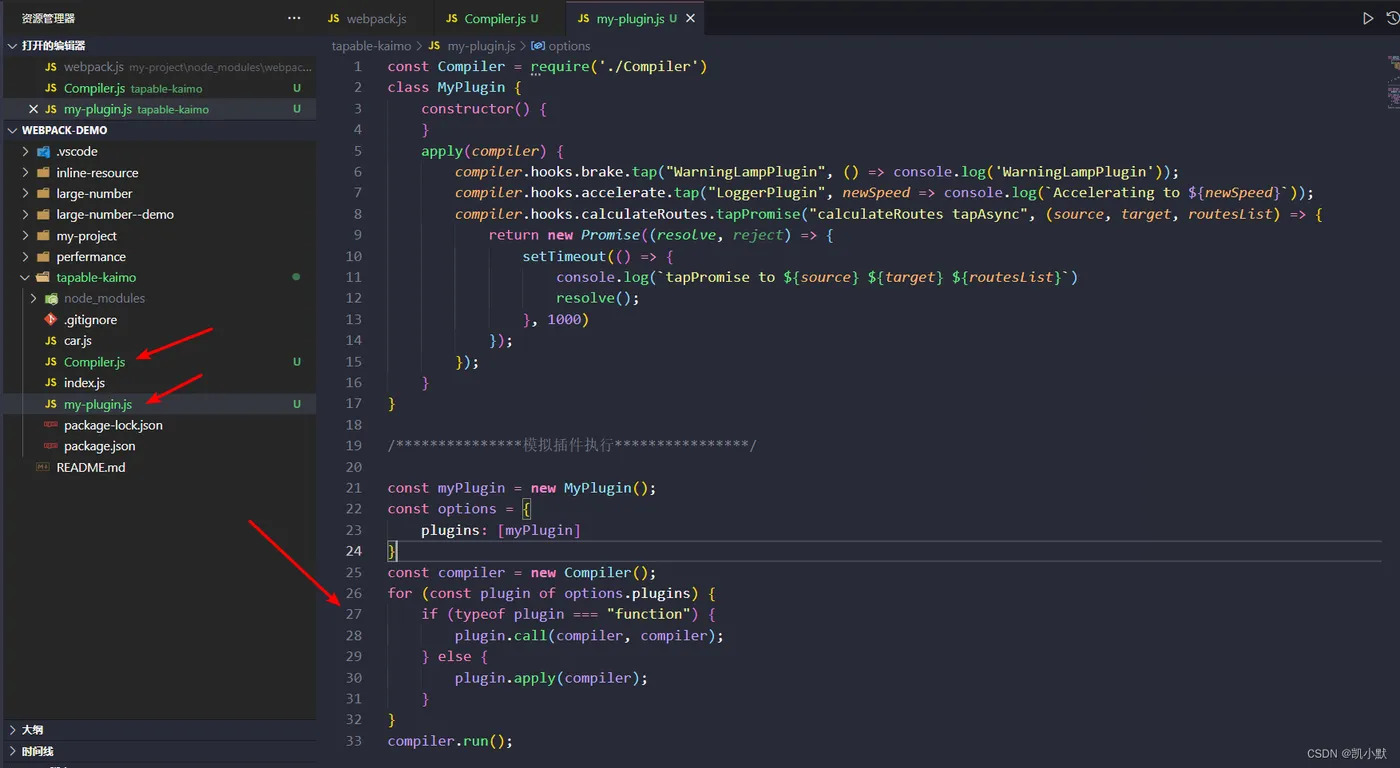The height and width of the screenshot is (768, 1400).
Task: Open package.json in the file tree
Action: click(x=158, y=446)
